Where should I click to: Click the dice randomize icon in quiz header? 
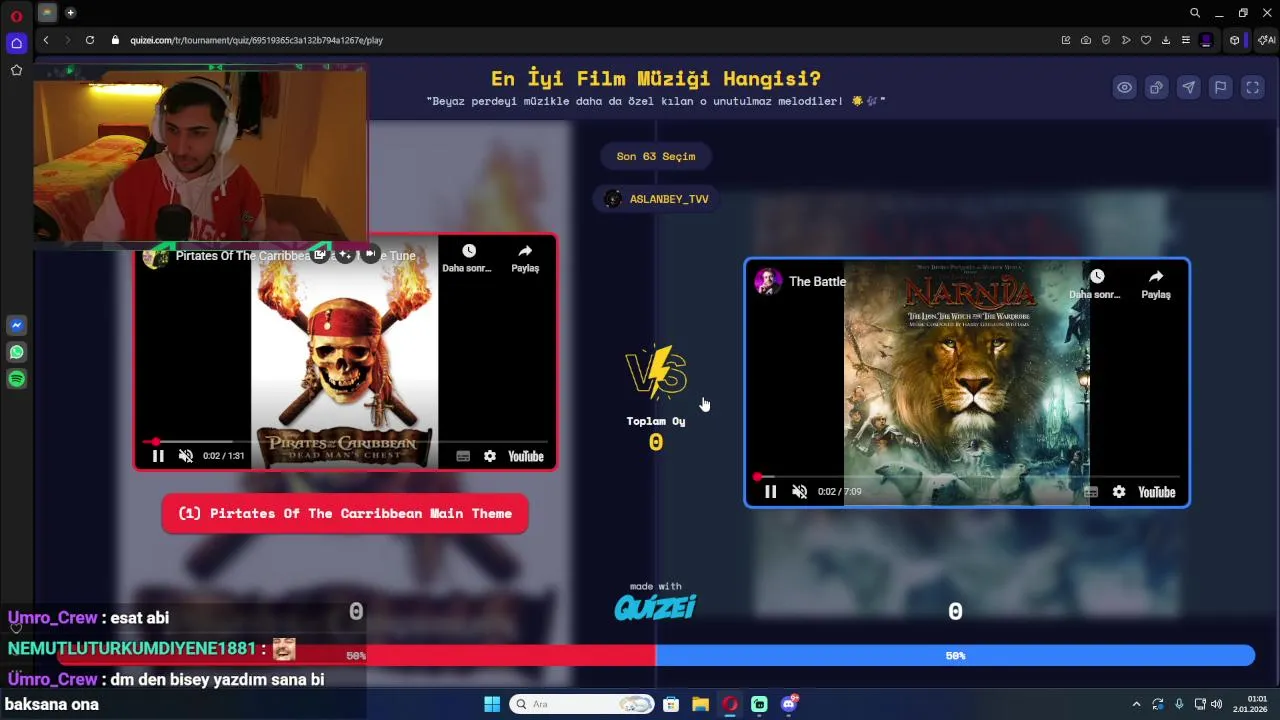1157,88
